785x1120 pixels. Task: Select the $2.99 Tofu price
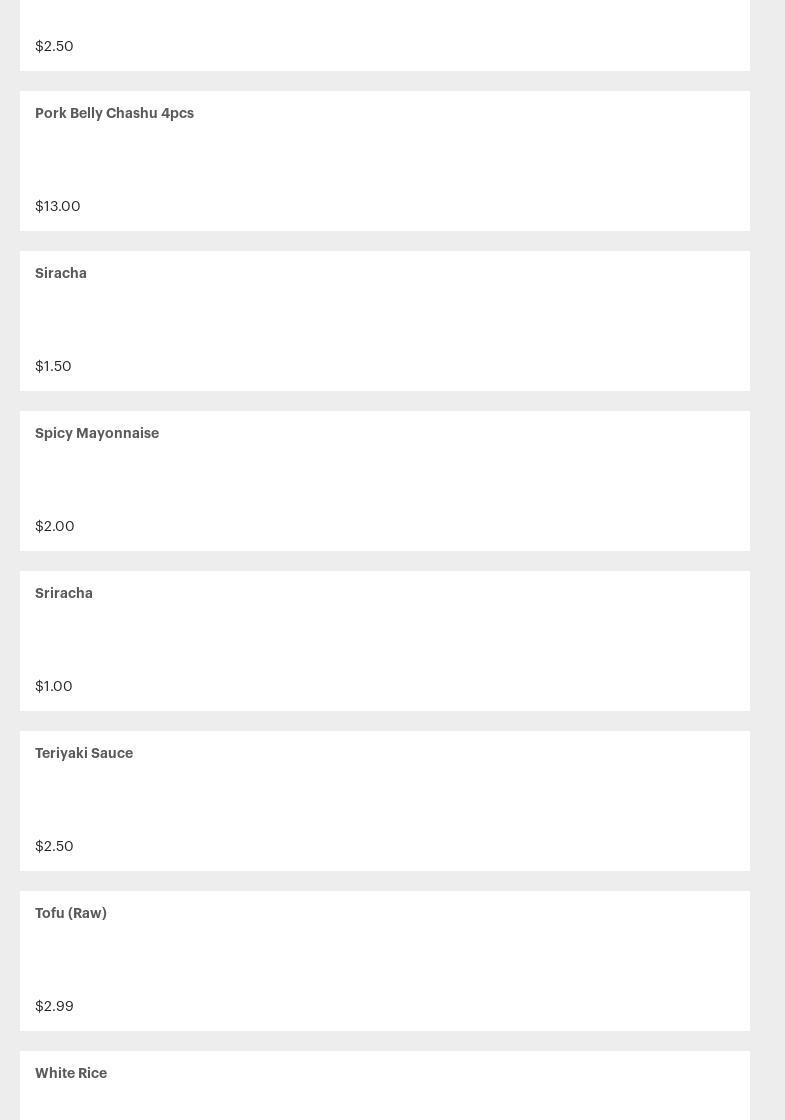click(54, 1006)
